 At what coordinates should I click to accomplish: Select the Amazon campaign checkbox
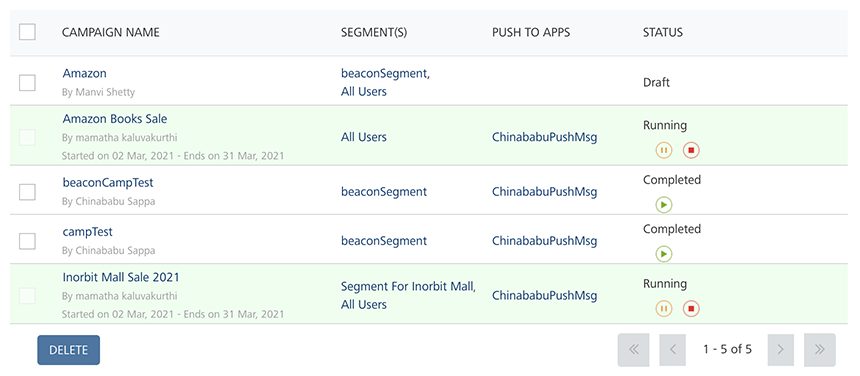point(27,83)
